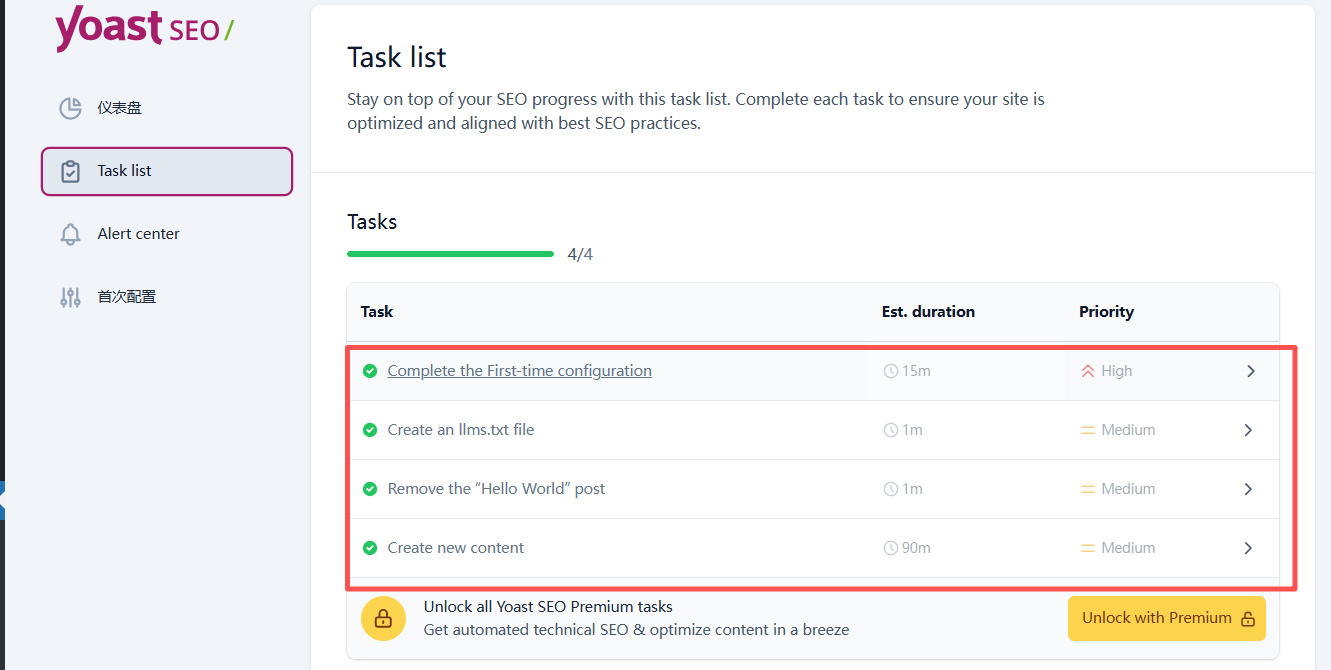Viewport: 1331px width, 670px height.
Task: Click the Alert center bell icon
Action: pyautogui.click(x=70, y=234)
